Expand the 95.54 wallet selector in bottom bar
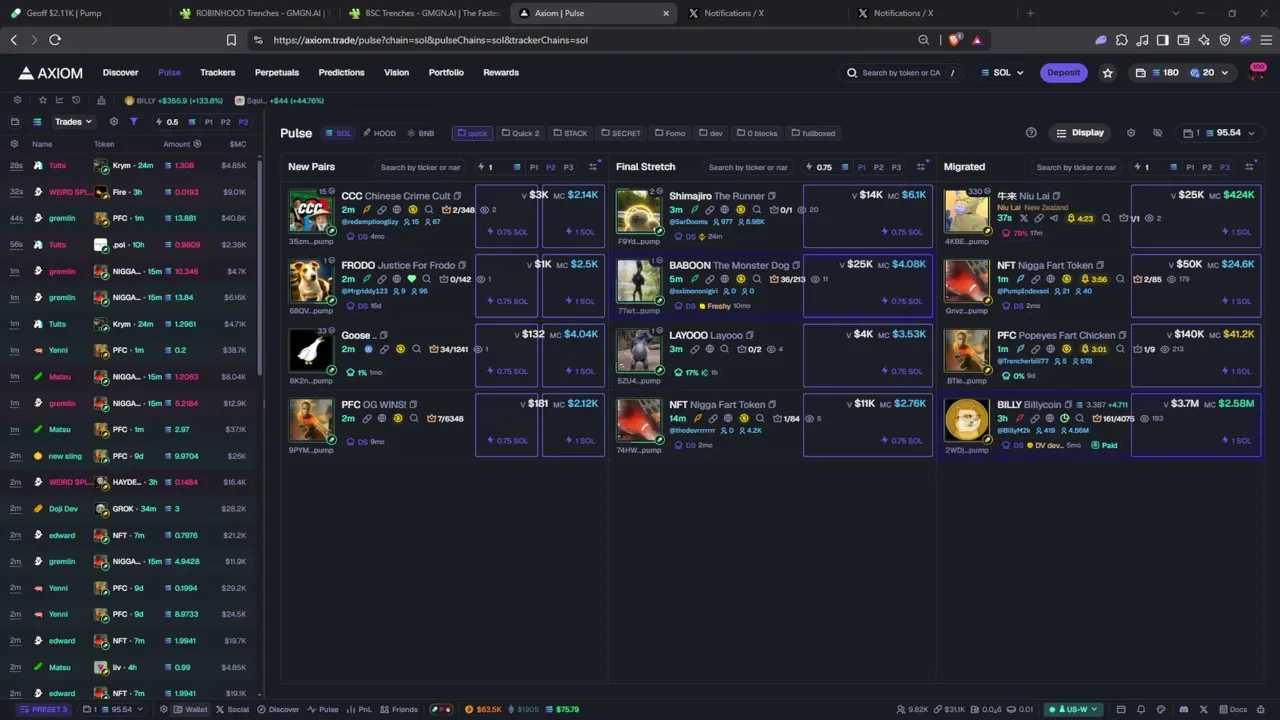The height and width of the screenshot is (720, 1280). [x=115, y=709]
